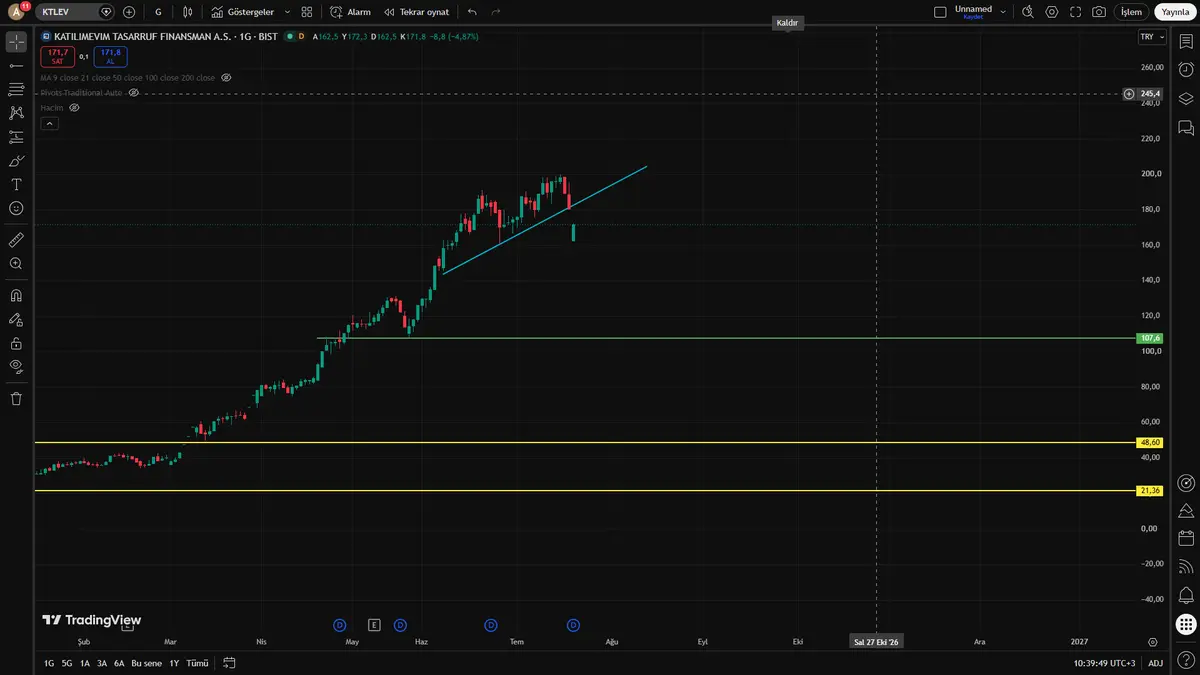
Task: Select the 1A time range
Action: tap(85, 663)
